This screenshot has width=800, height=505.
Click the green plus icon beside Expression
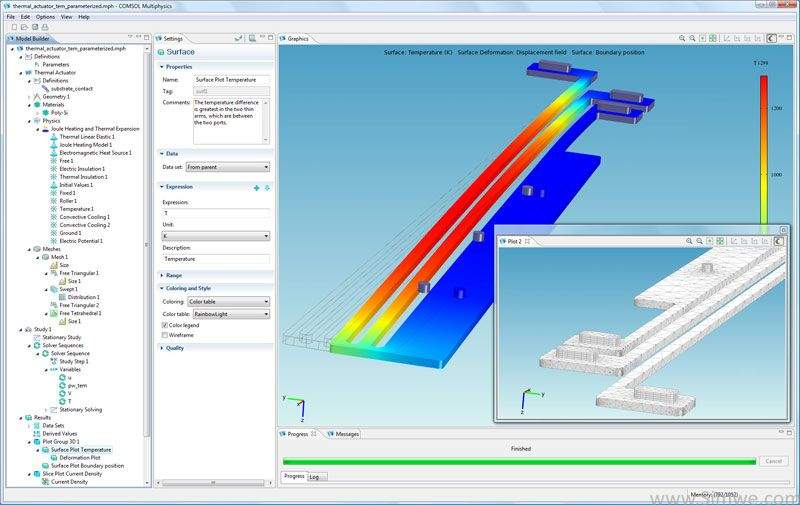257,188
